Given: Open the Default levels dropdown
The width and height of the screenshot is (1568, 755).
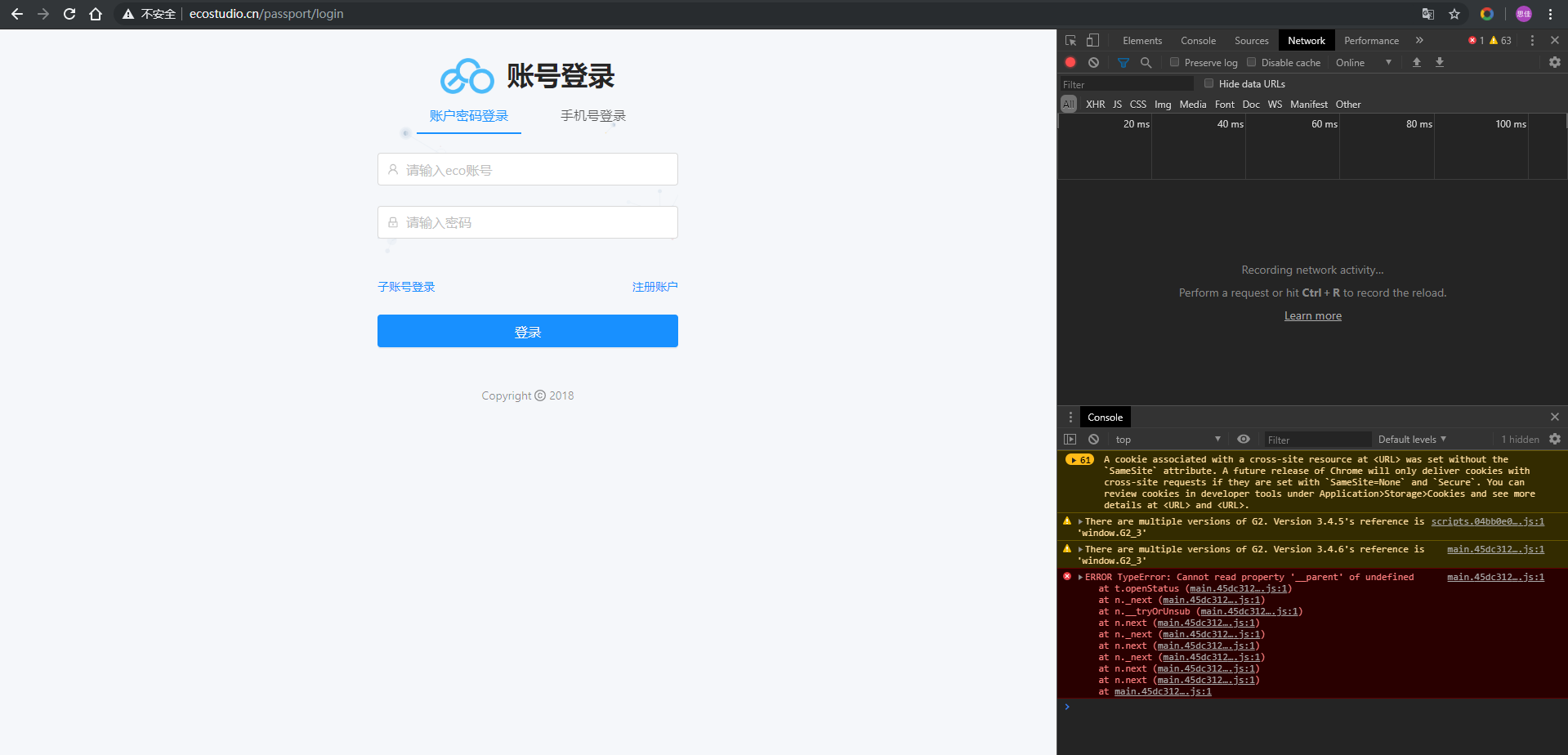Looking at the screenshot, I should coord(1412,439).
